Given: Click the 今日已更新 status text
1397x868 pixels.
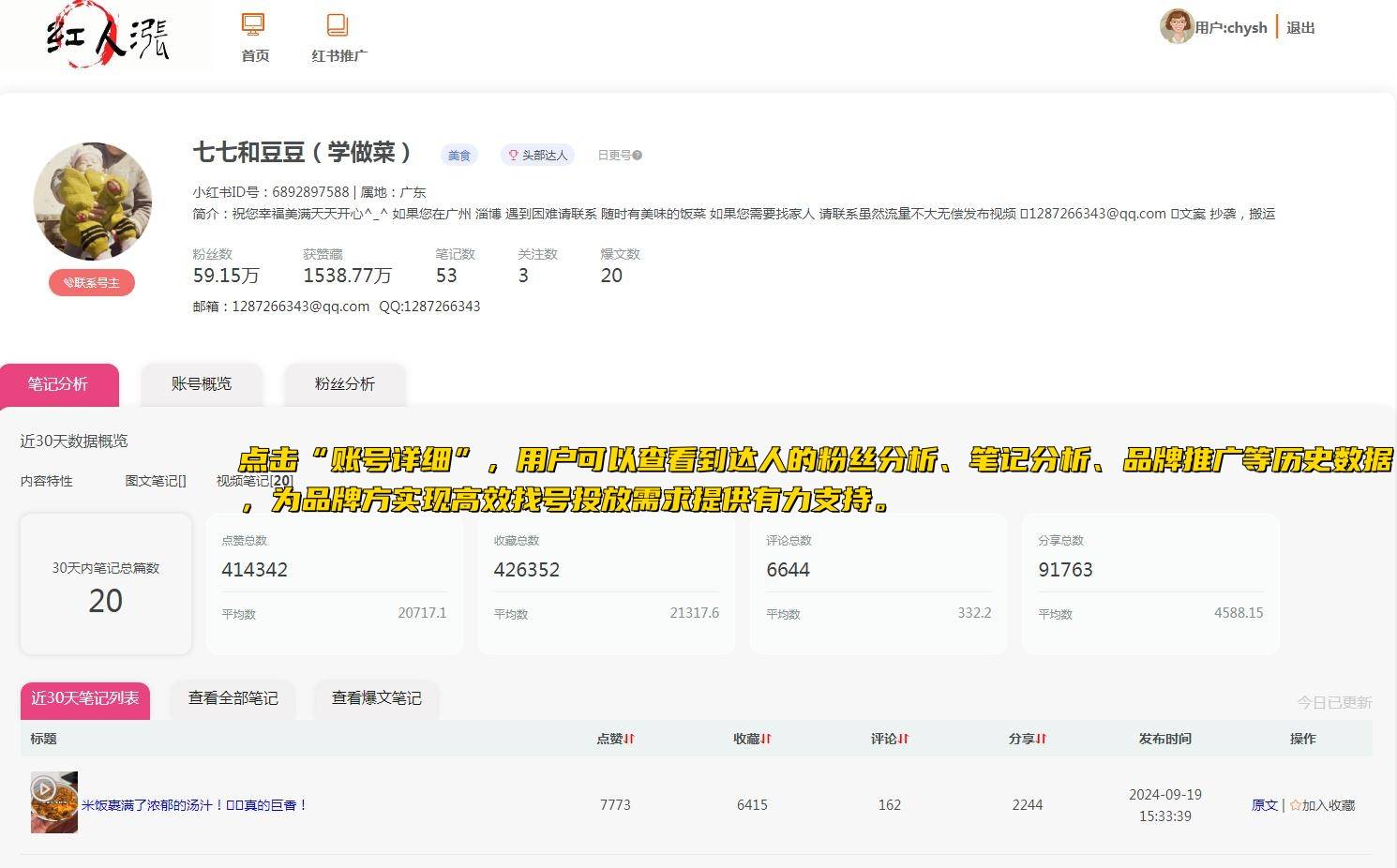Looking at the screenshot, I should [x=1334, y=703].
